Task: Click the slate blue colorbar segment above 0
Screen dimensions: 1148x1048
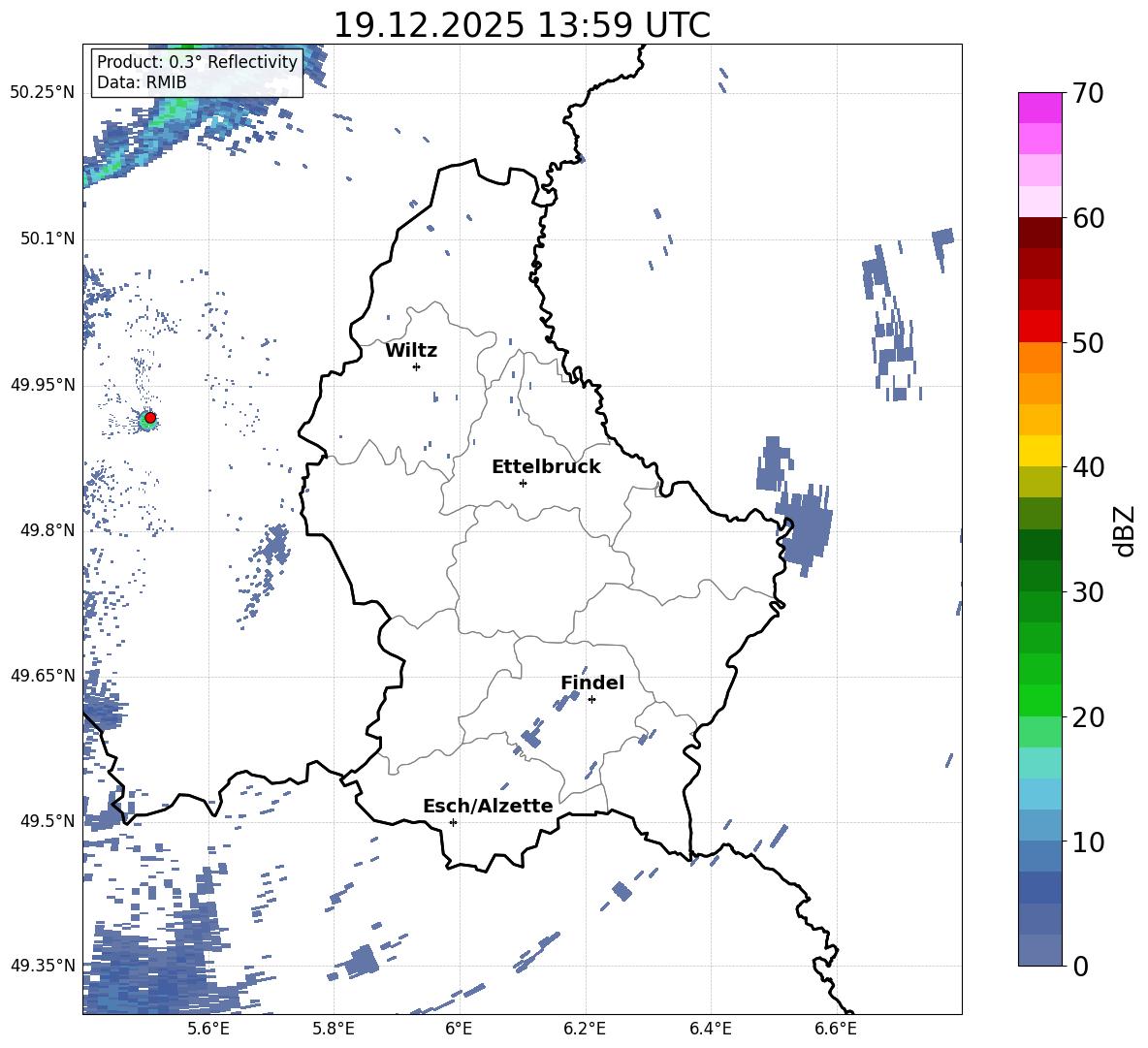Action: click(x=1039, y=950)
